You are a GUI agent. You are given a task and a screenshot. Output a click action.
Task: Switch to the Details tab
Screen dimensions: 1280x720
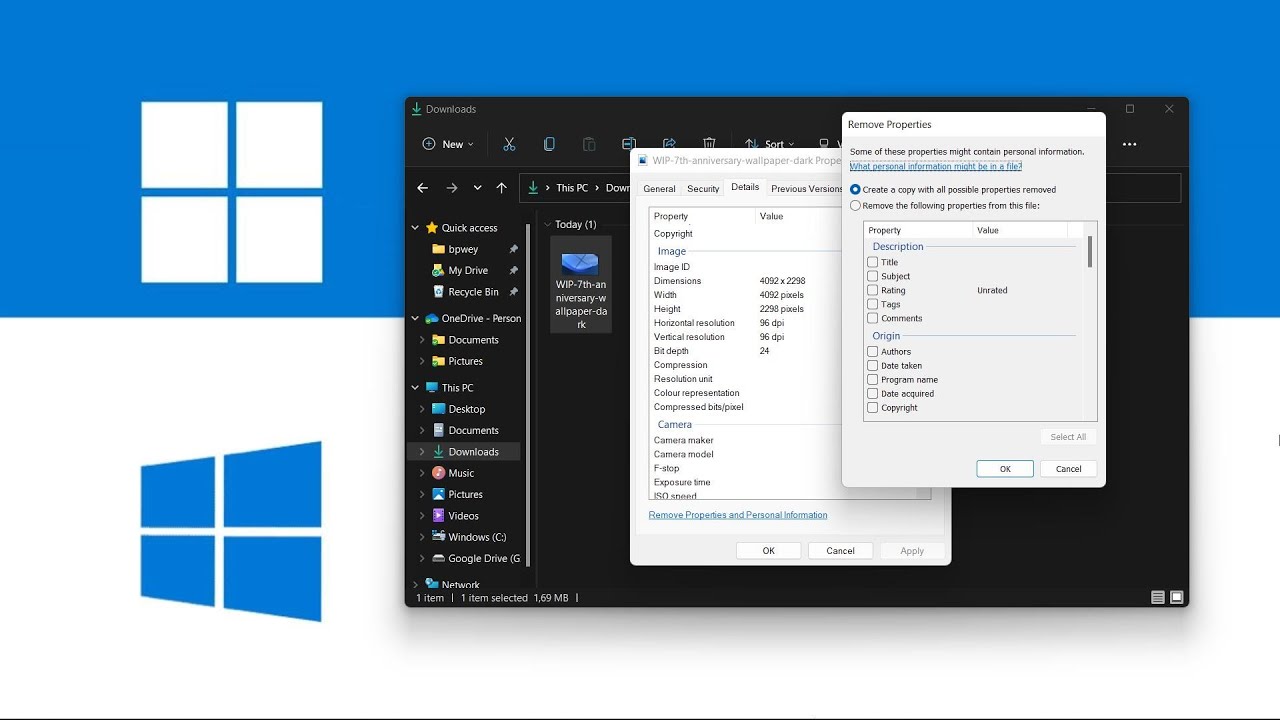coord(745,188)
